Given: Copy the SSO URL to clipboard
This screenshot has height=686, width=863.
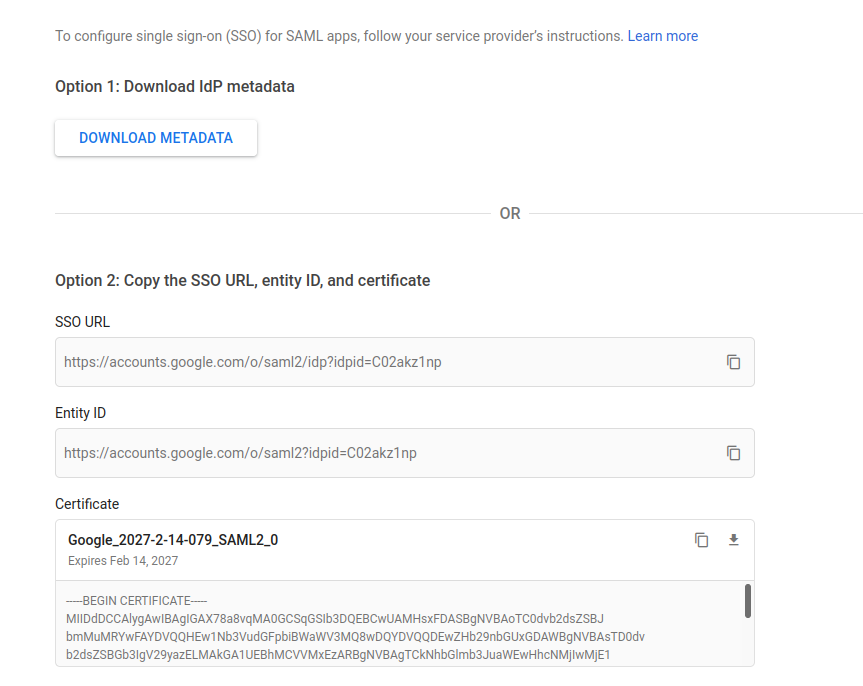Looking at the screenshot, I should (733, 362).
